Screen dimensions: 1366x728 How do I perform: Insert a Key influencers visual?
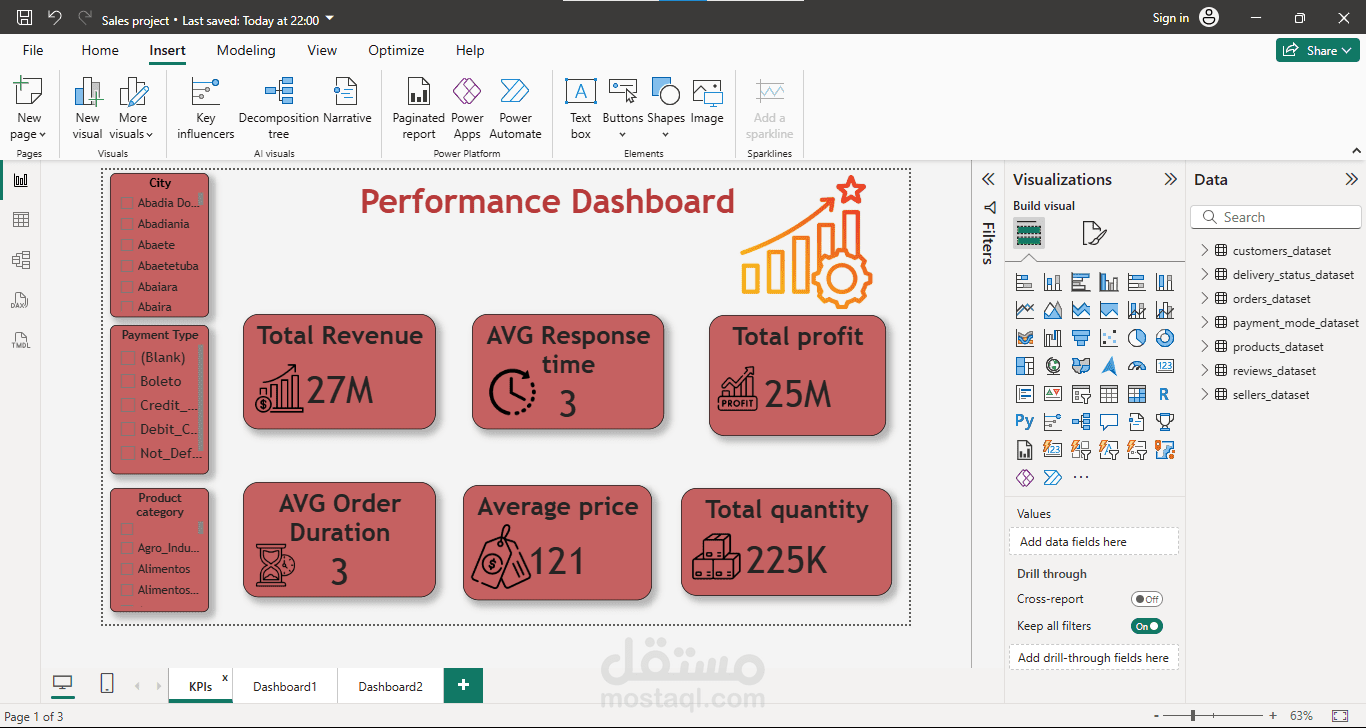tap(205, 108)
